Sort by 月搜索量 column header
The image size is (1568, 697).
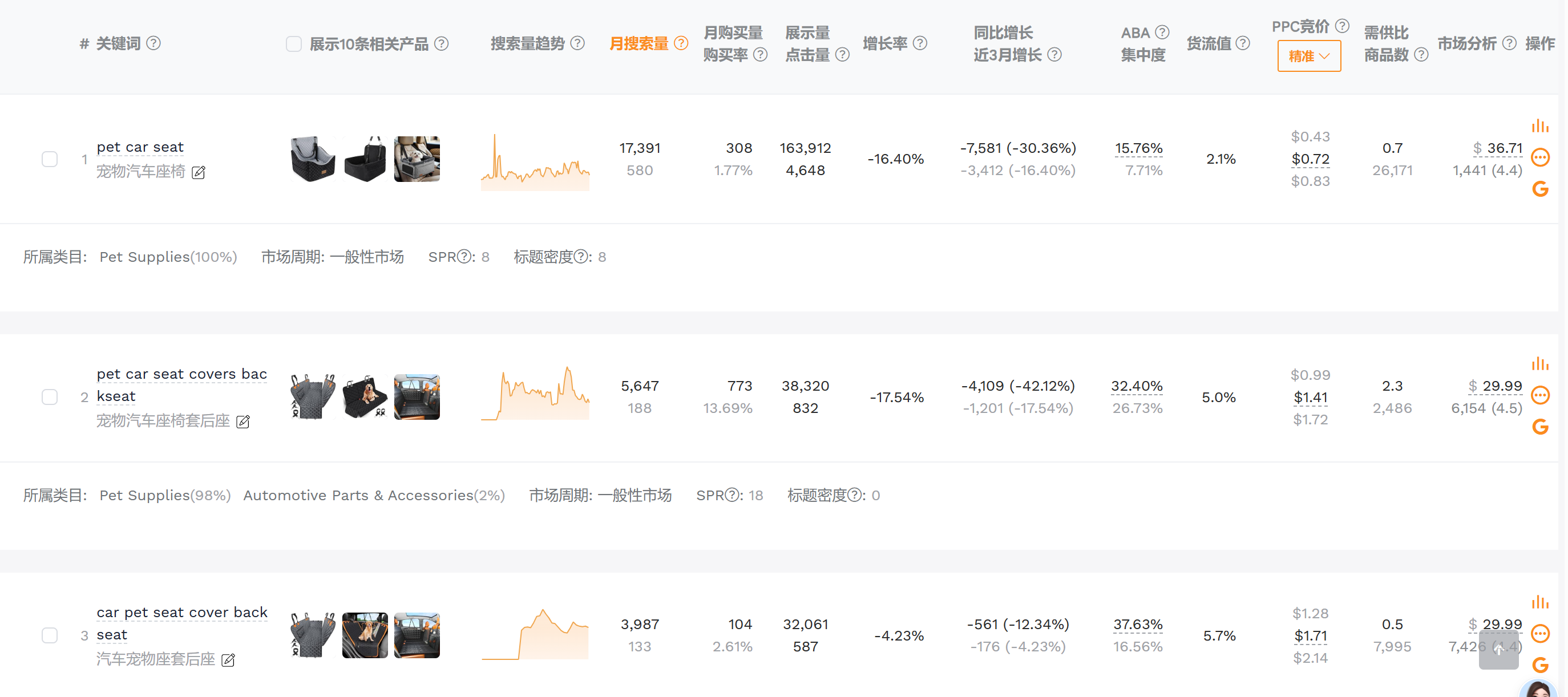click(638, 44)
